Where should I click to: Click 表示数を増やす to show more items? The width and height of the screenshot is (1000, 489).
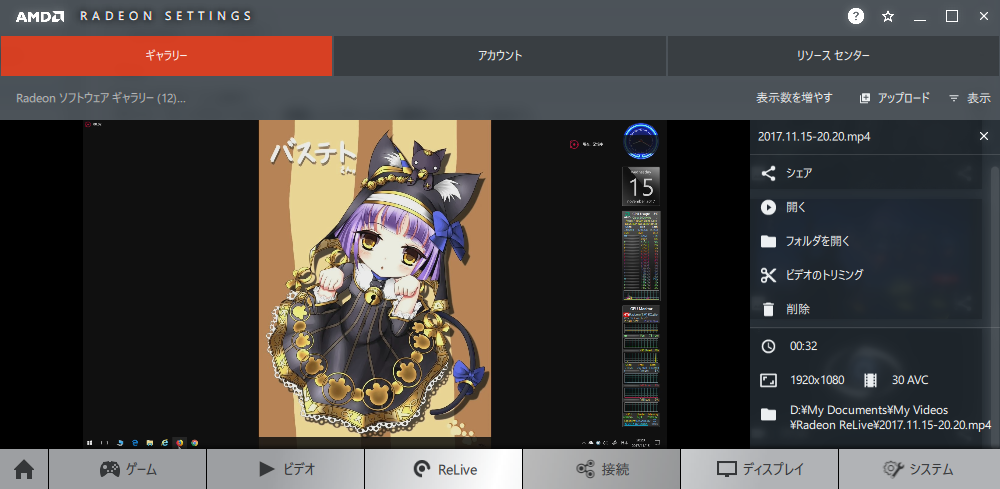794,98
